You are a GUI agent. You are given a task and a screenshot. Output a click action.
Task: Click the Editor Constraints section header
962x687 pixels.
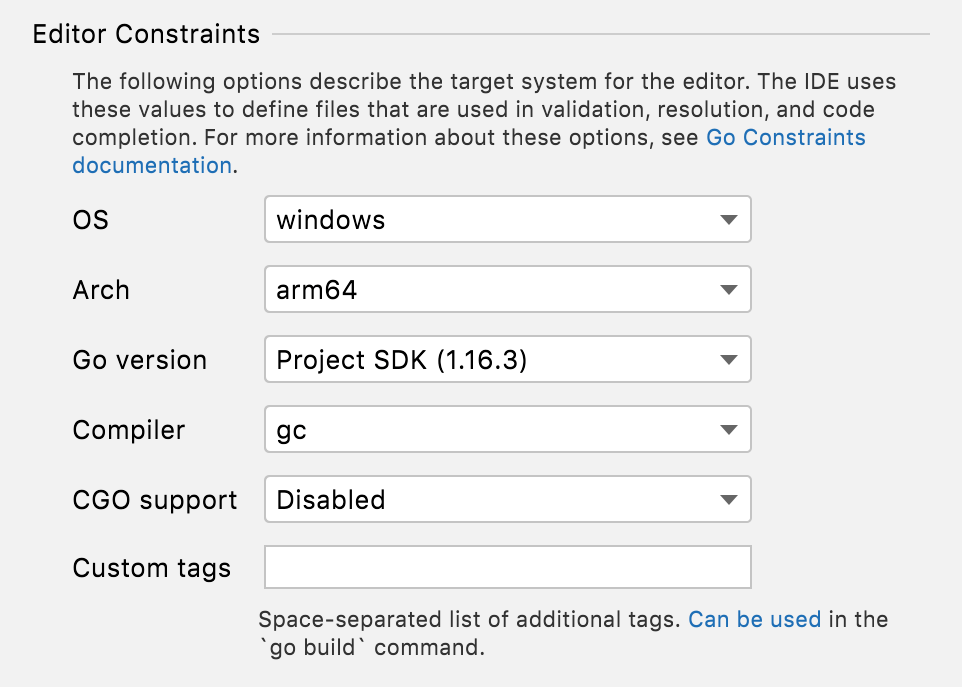click(x=146, y=34)
